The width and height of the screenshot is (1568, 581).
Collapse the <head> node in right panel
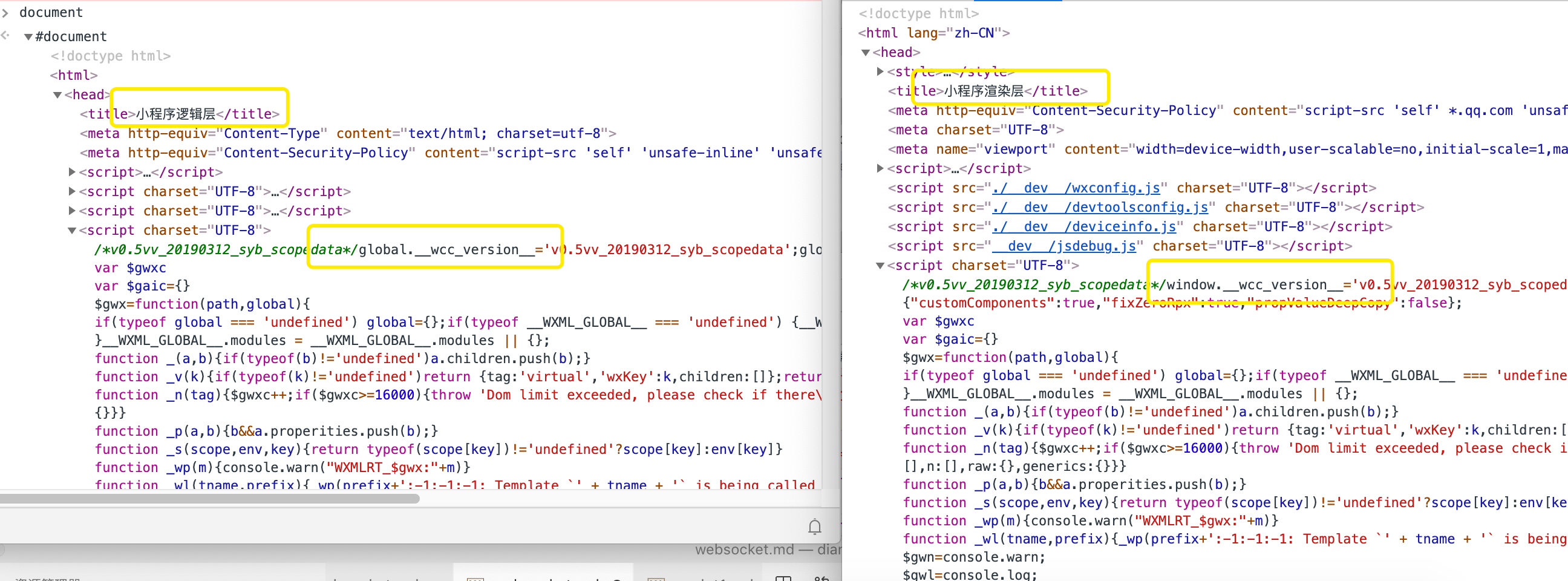click(x=866, y=53)
